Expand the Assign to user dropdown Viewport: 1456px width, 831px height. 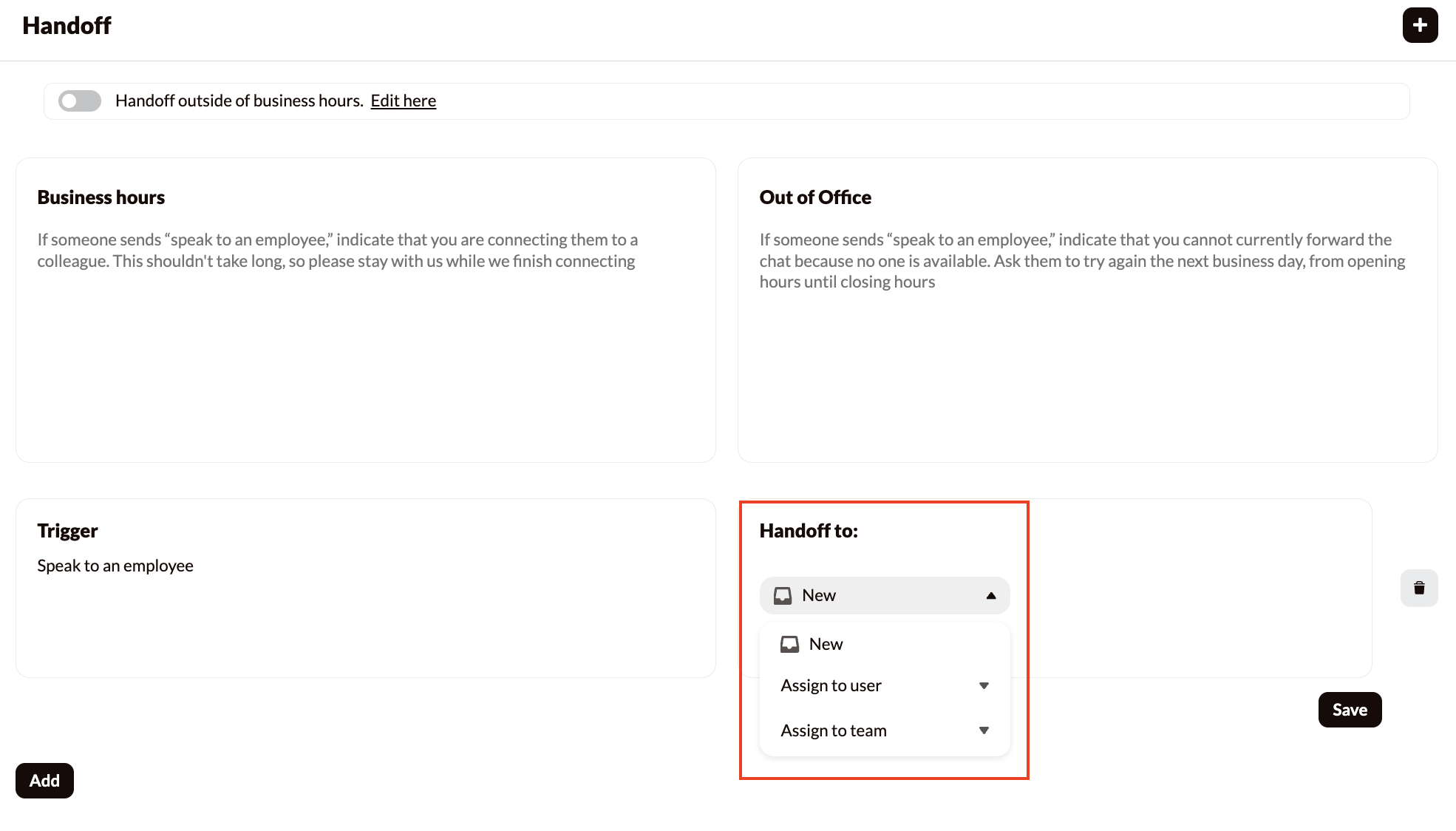[984, 685]
